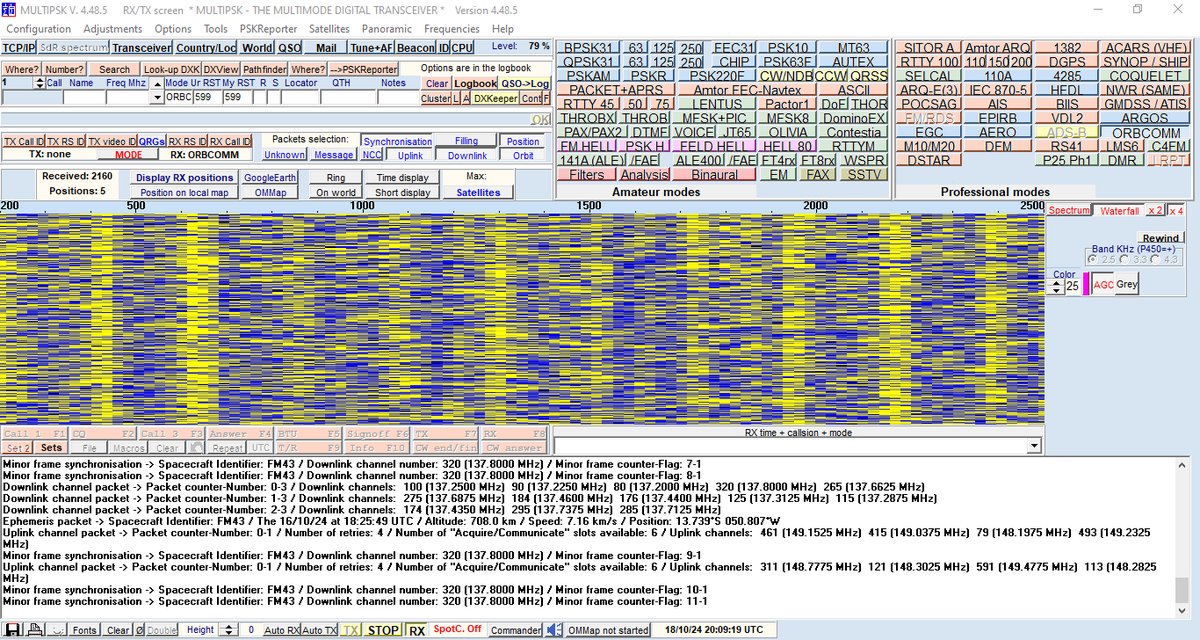Select the WSPR mode

click(x=863, y=160)
